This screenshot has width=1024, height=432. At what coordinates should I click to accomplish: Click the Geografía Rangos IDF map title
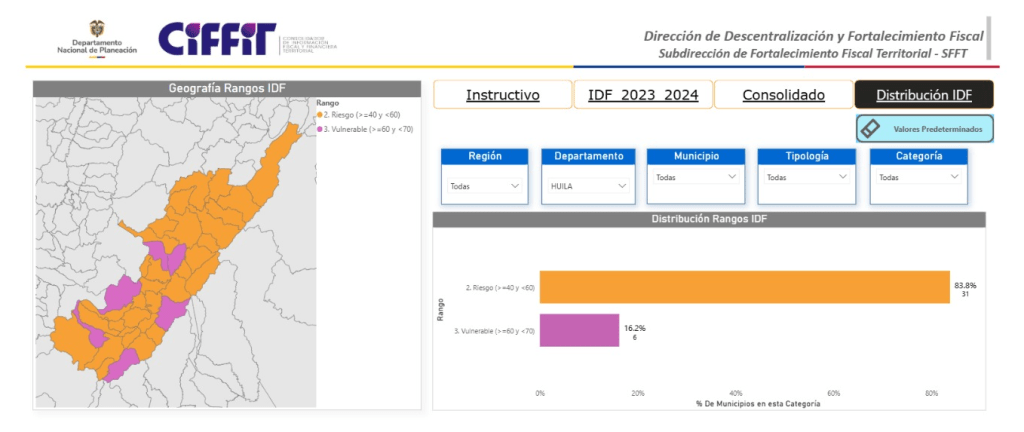coord(226,88)
